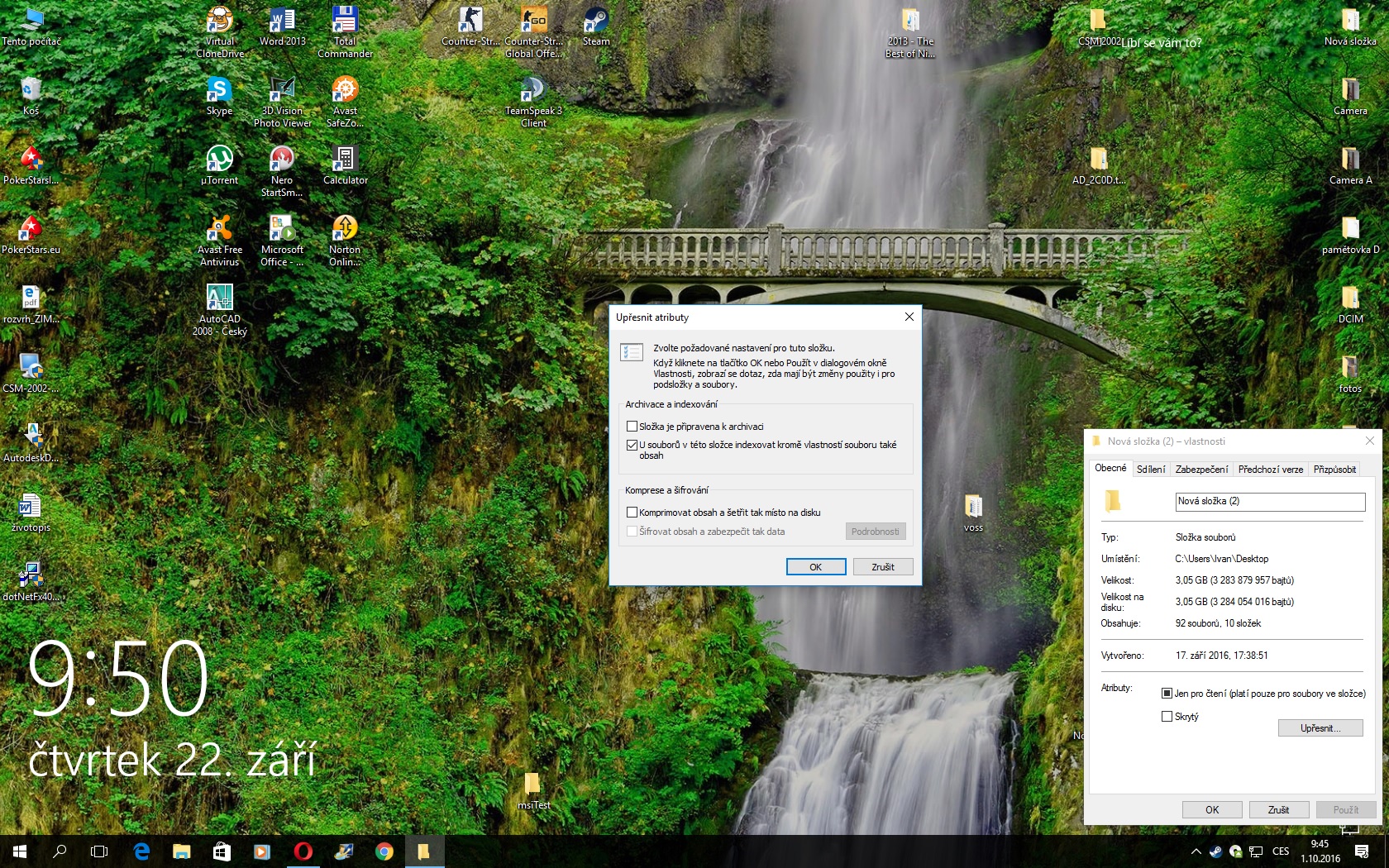Open the Zabezpečení tab
Screen dimensions: 1389x868
(1201, 470)
